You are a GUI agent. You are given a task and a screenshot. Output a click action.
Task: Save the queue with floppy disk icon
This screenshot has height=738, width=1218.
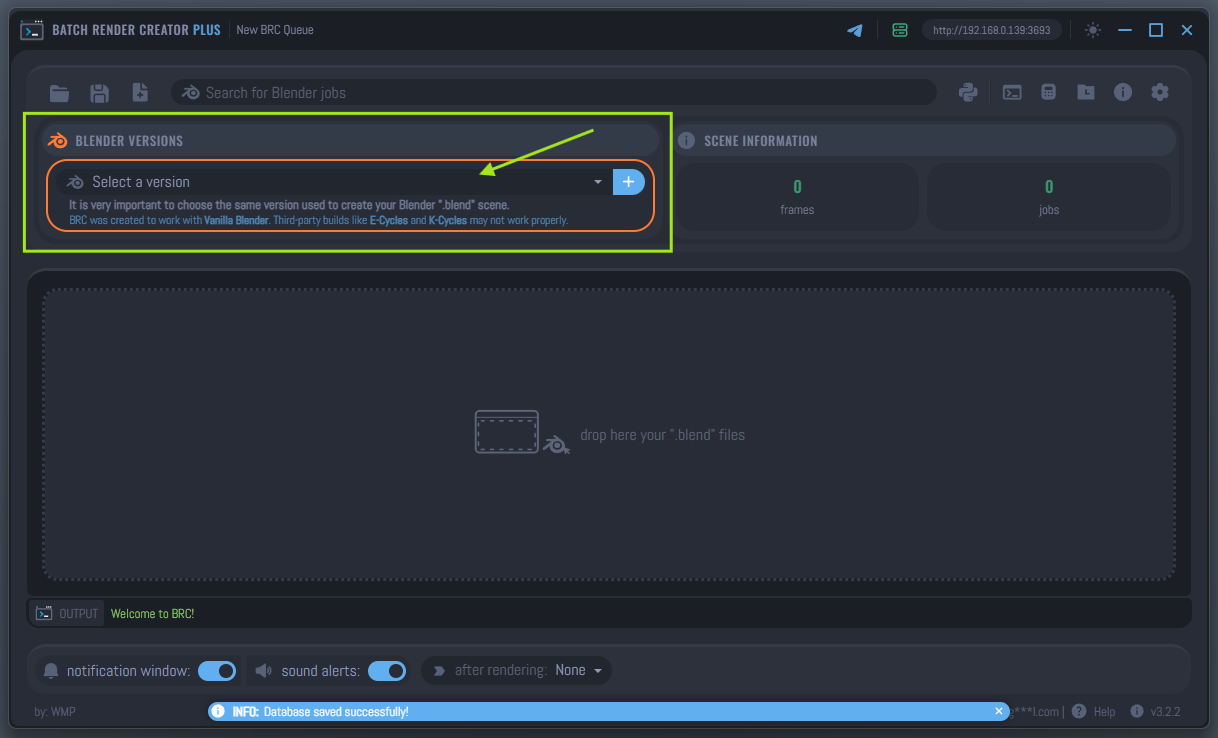(x=99, y=93)
